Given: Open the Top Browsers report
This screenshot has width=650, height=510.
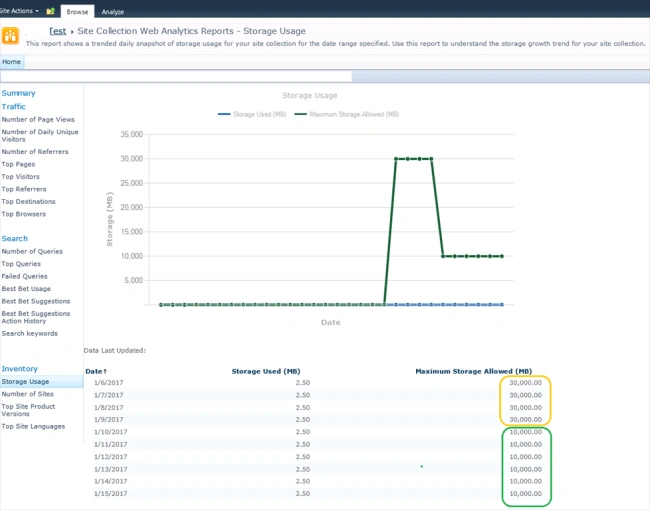Looking at the screenshot, I should click(24, 214).
